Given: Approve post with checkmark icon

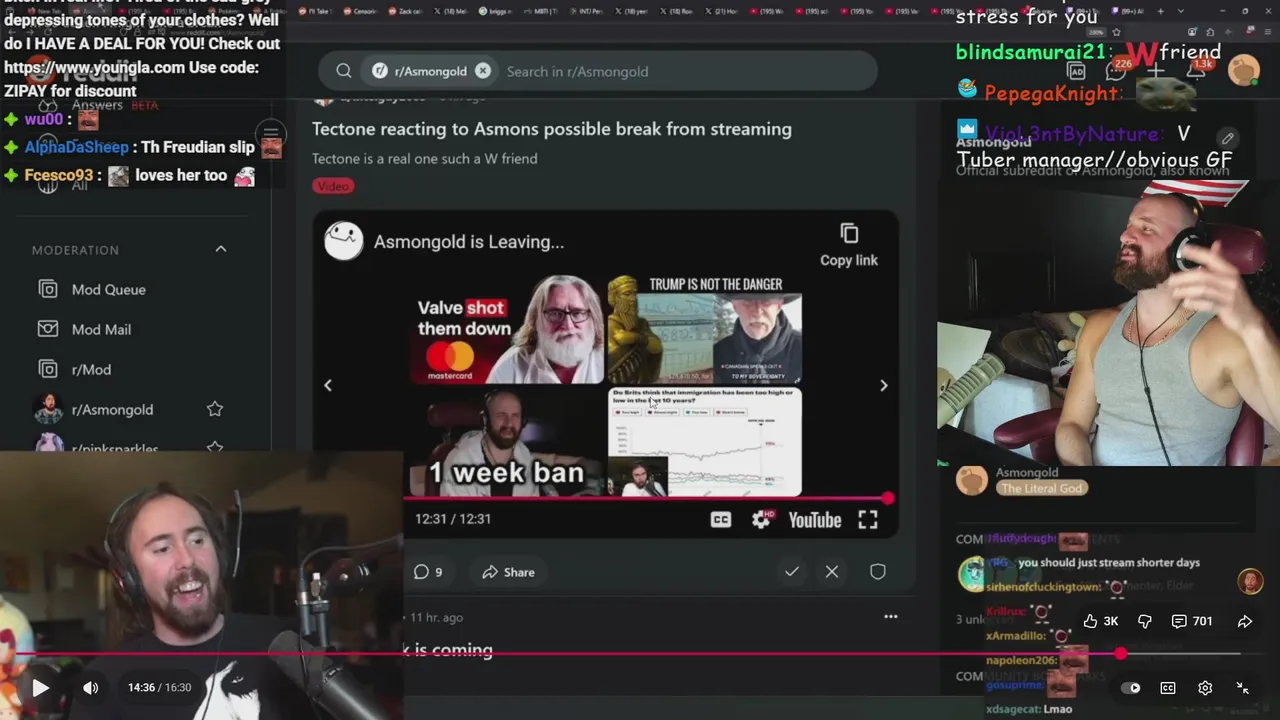Looking at the screenshot, I should pyautogui.click(x=791, y=572).
